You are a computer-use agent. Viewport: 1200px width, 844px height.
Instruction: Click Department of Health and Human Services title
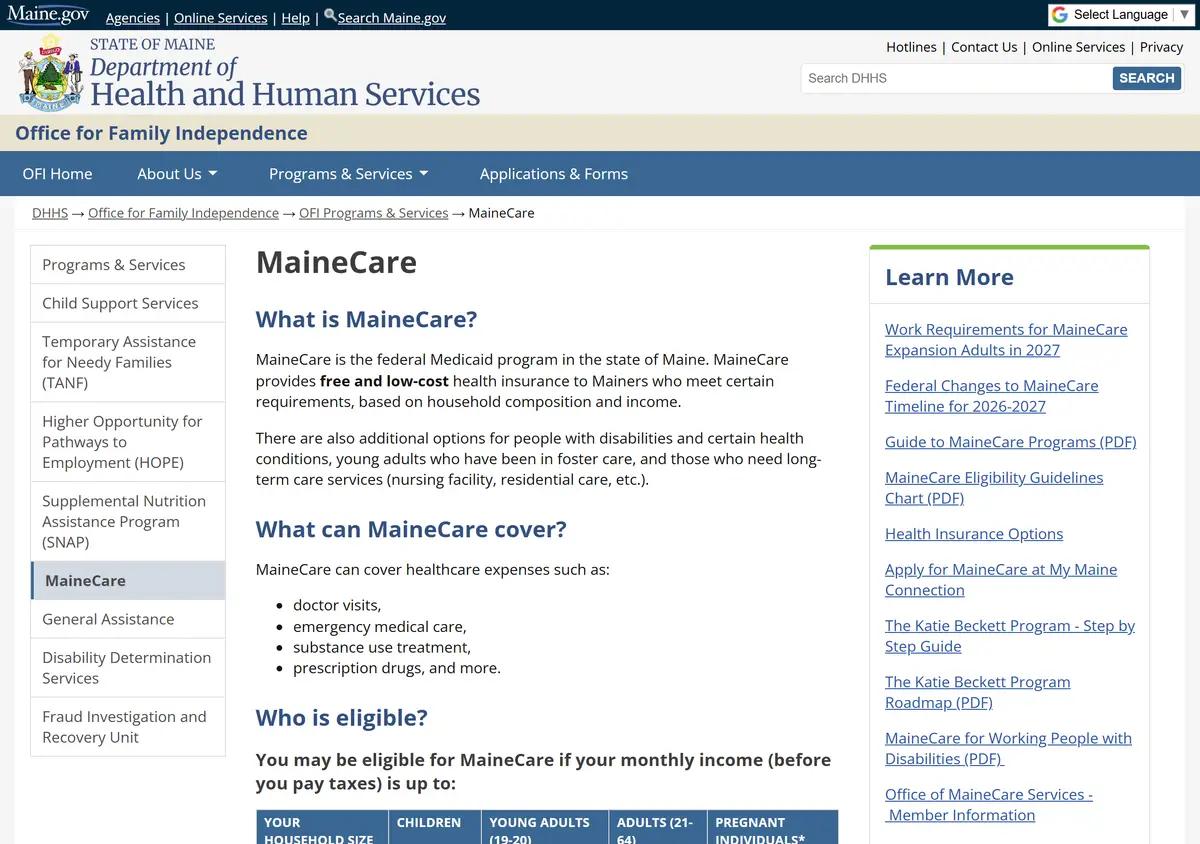pos(285,82)
